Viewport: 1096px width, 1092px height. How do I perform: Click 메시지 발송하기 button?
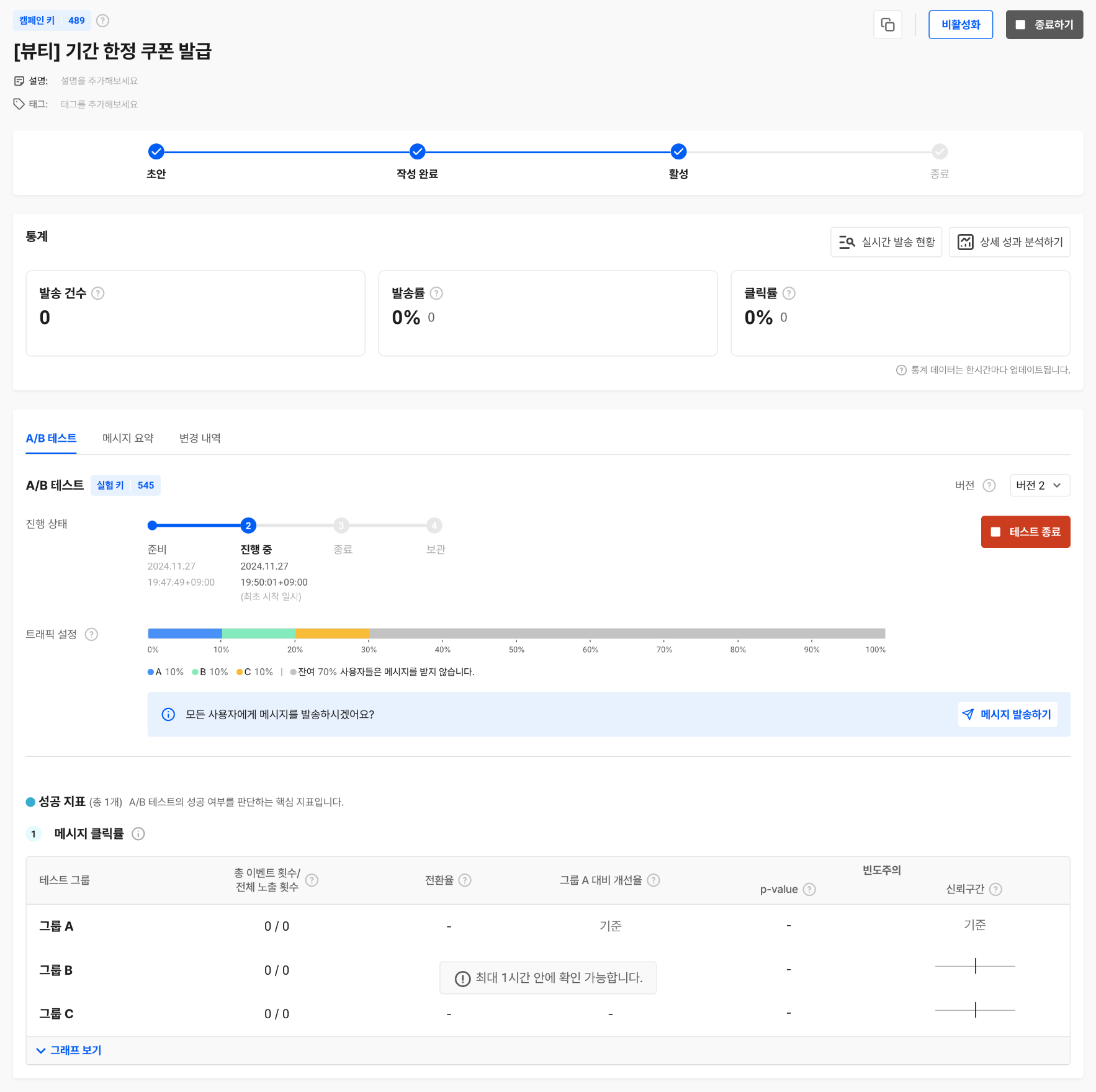click(1008, 715)
